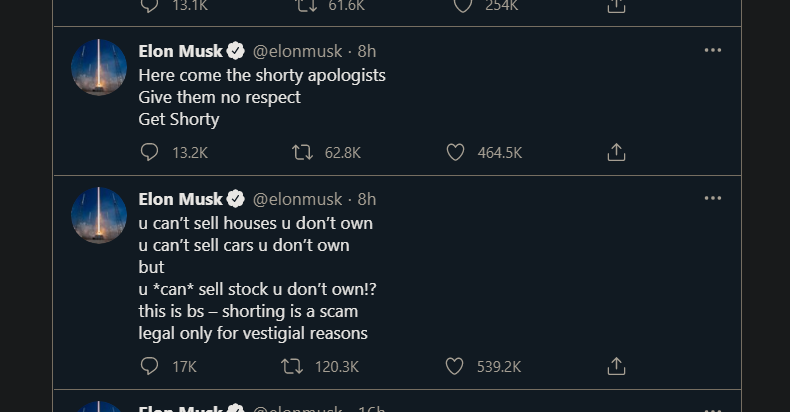Click Elon Musk name on "sell houses" tweet
This screenshot has height=412, width=790.
pos(180,199)
